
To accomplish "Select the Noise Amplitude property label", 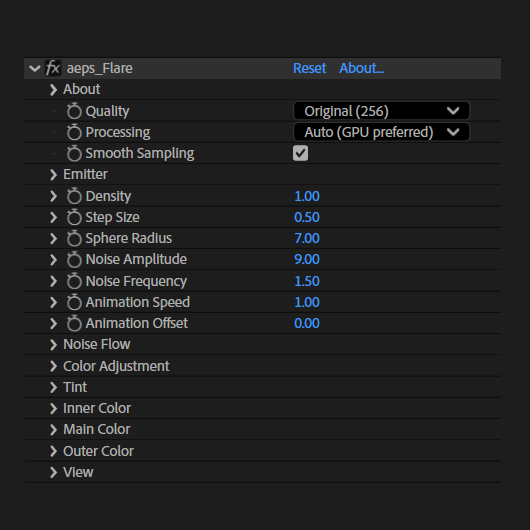I will point(136,260).
